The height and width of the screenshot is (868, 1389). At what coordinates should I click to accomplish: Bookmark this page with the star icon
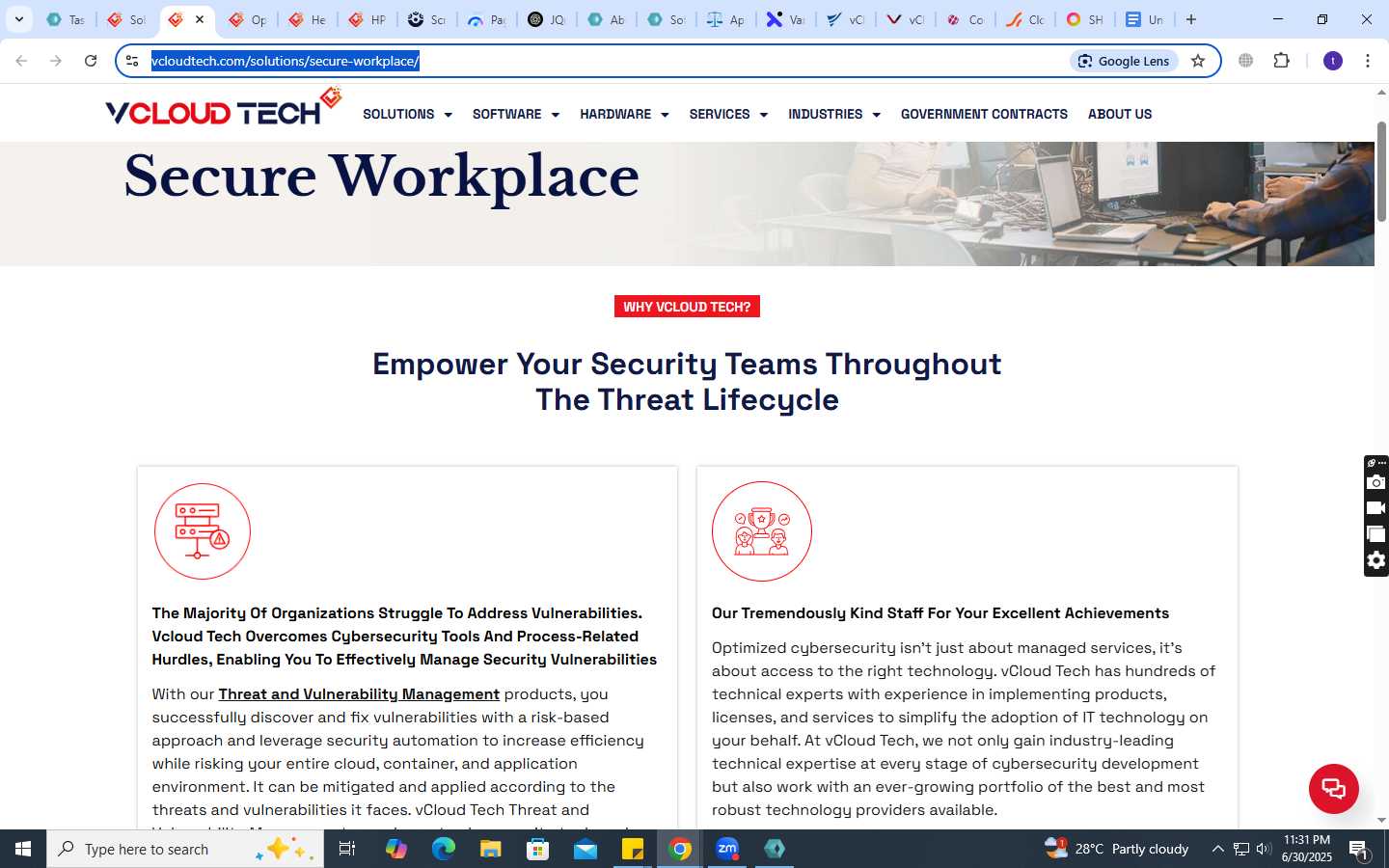click(1198, 61)
